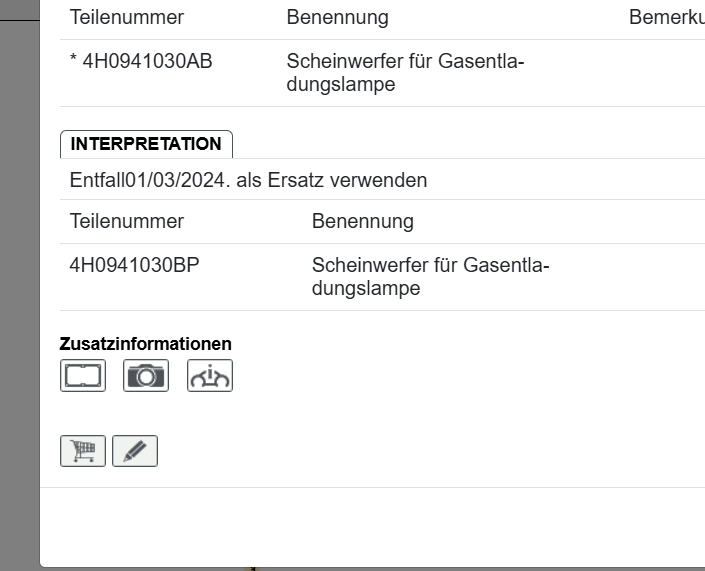Click the pencil edit icon
This screenshot has height=571, width=705.
[x=135, y=452]
